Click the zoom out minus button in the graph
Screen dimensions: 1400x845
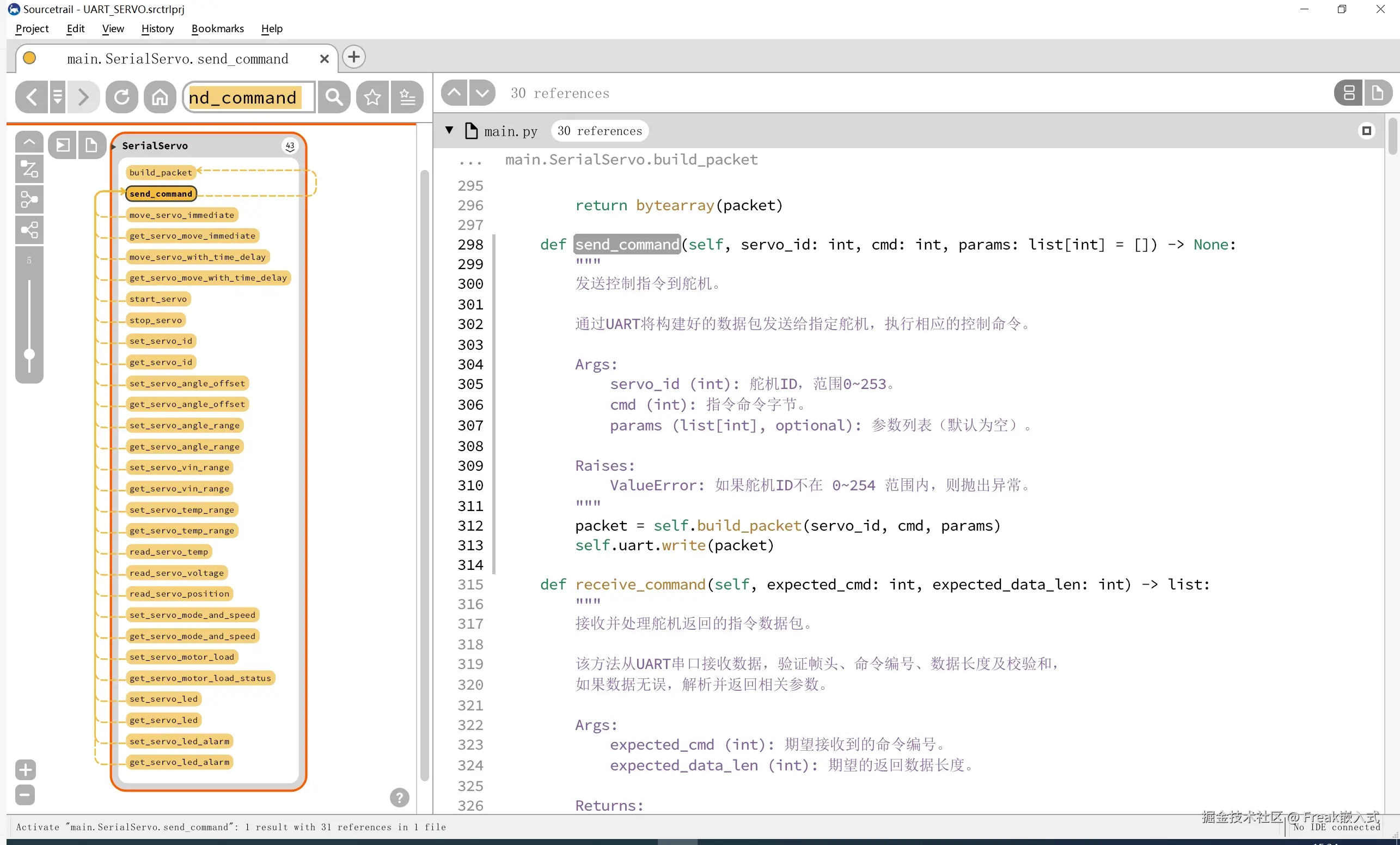(x=25, y=794)
